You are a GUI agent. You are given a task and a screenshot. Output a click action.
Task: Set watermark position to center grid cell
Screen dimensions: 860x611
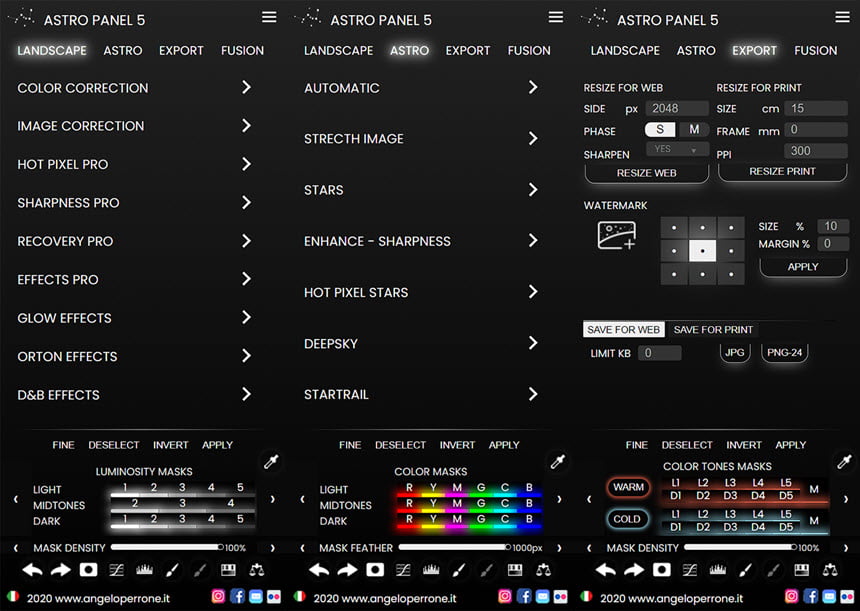pyautogui.click(x=703, y=251)
